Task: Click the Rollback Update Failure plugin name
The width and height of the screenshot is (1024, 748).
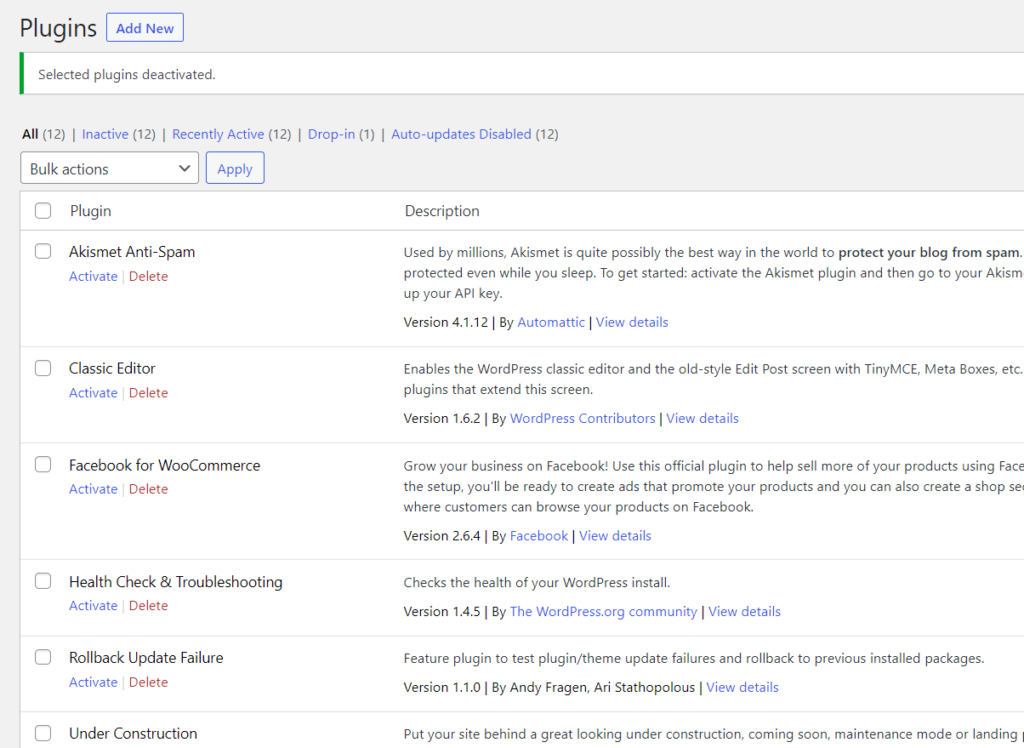Action: pyautogui.click(x=146, y=658)
